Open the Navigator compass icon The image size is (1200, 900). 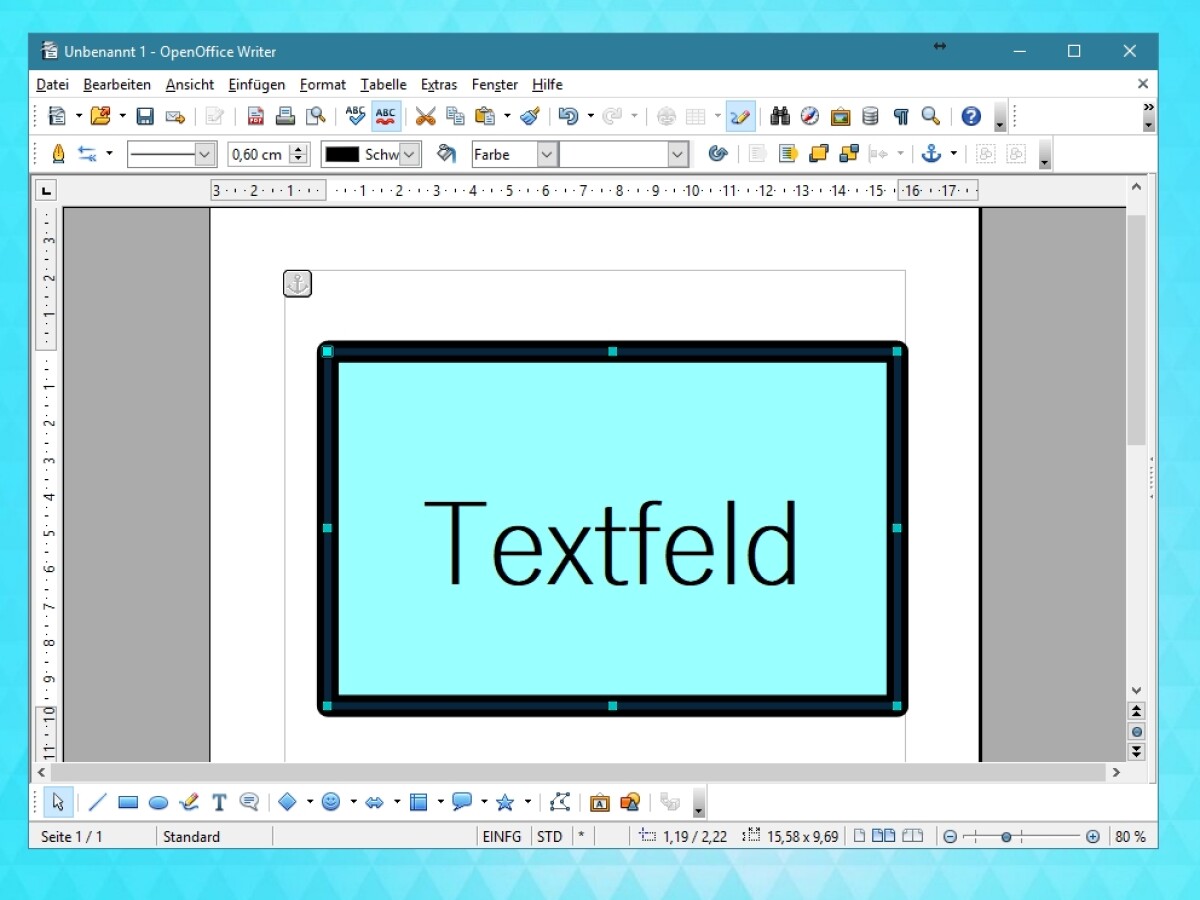pyautogui.click(x=810, y=116)
